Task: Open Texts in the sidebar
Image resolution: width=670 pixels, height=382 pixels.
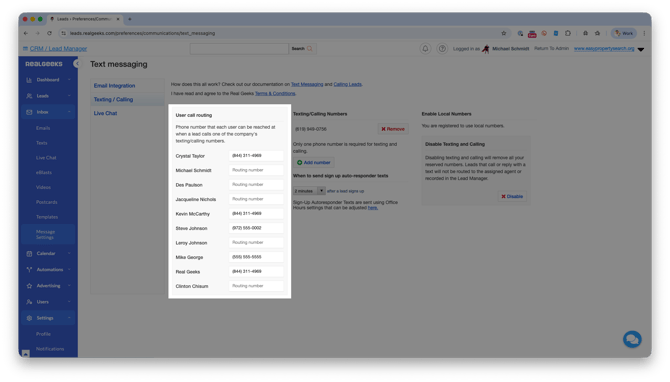Action: pyautogui.click(x=41, y=143)
